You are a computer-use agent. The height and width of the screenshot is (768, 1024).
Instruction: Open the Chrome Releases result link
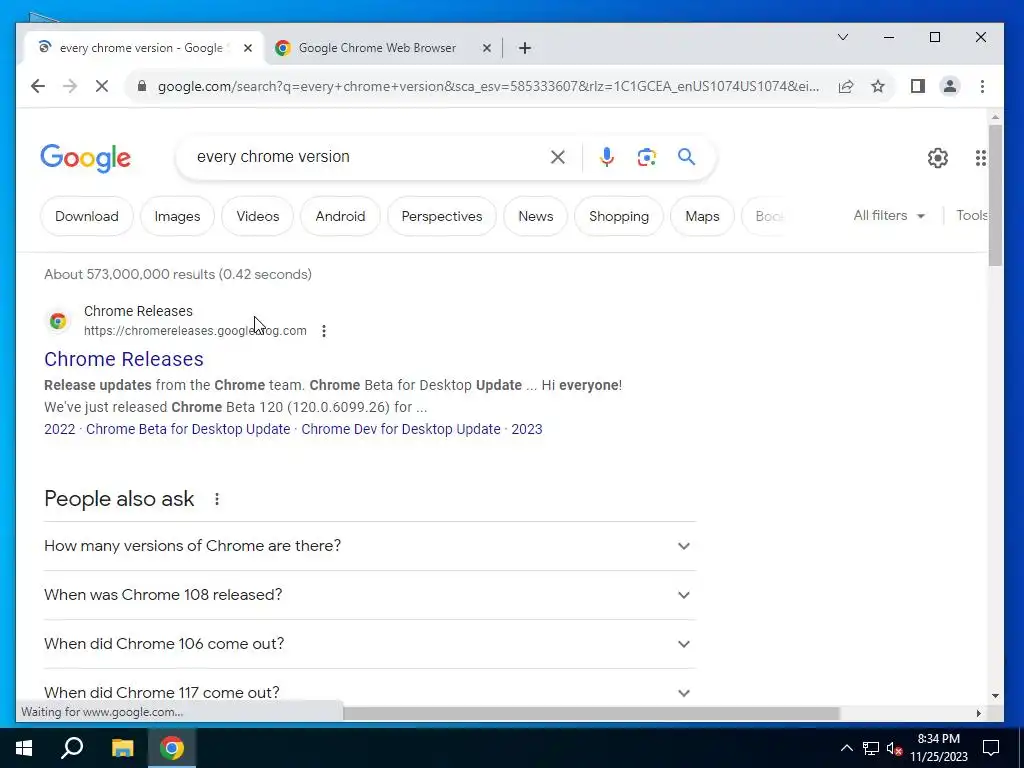click(124, 359)
